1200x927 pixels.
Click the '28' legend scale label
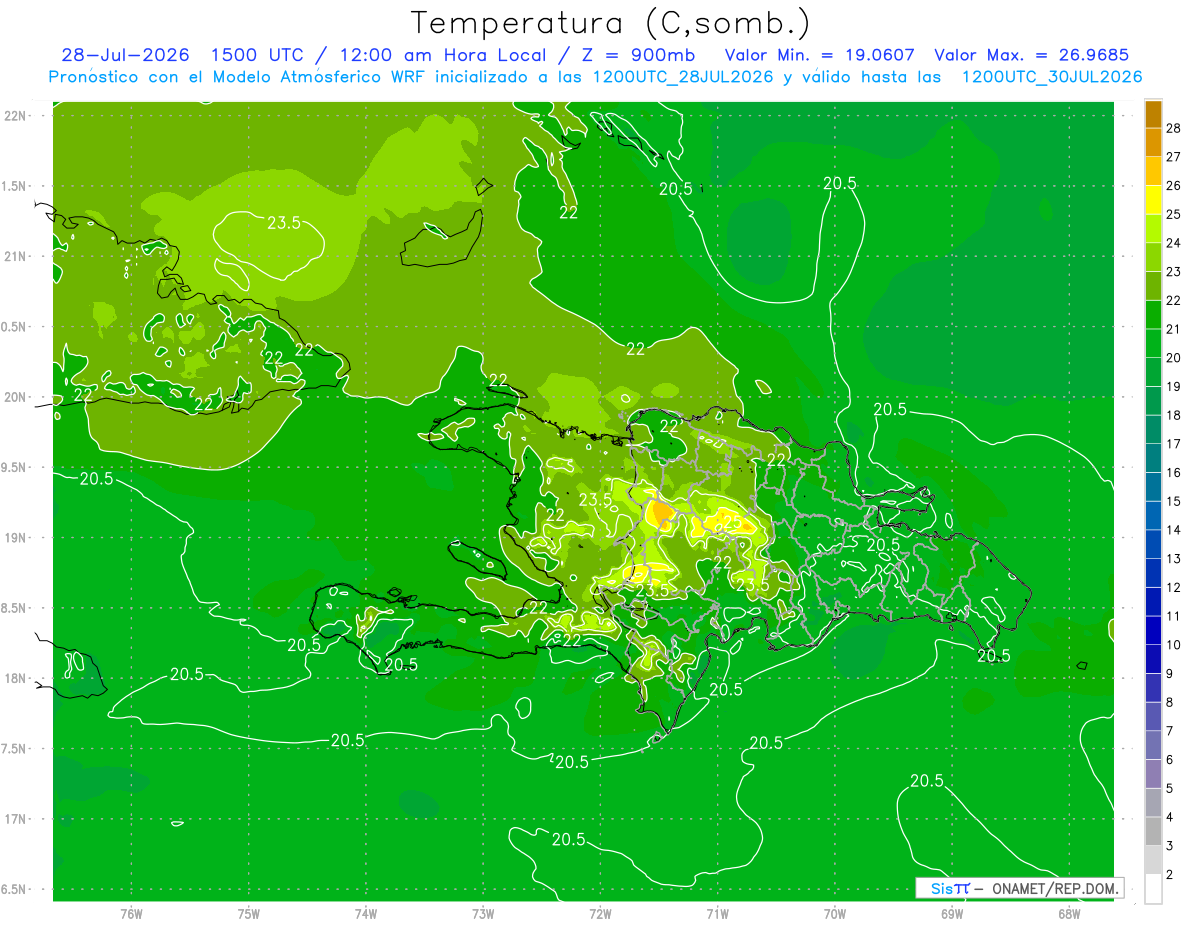1174,128
